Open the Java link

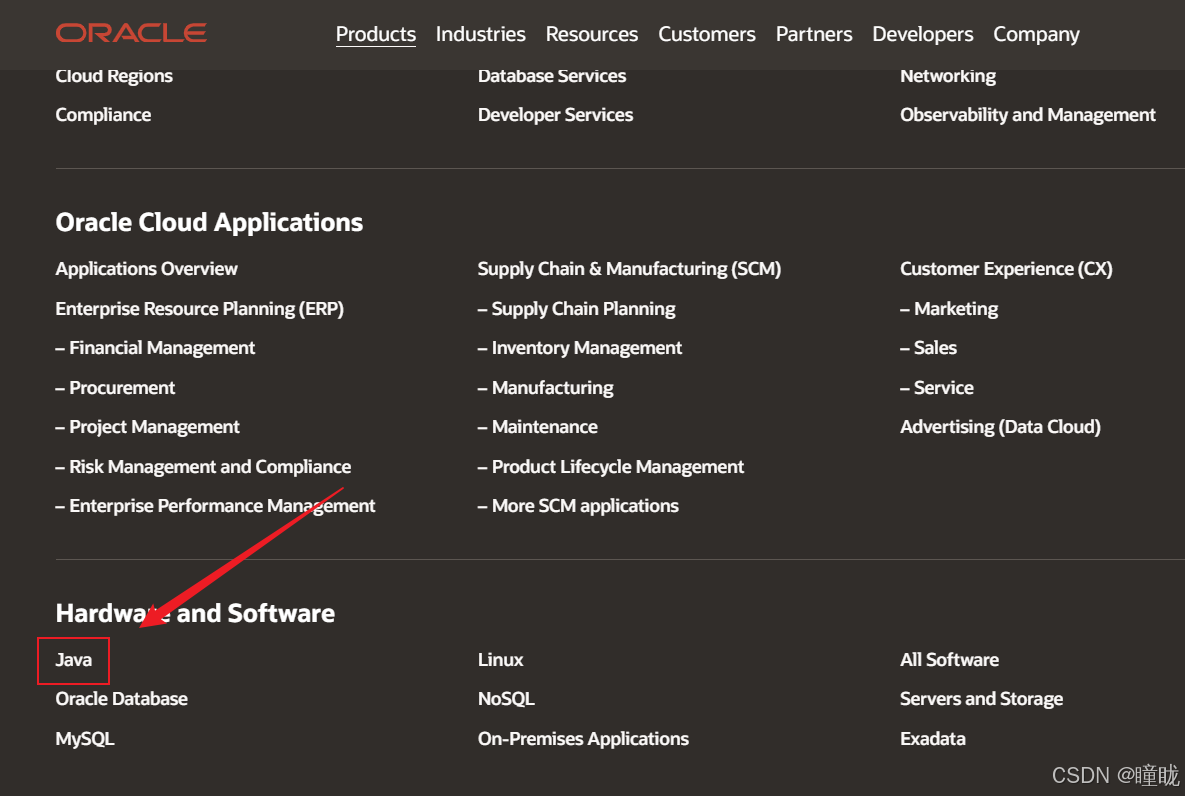(x=73, y=660)
